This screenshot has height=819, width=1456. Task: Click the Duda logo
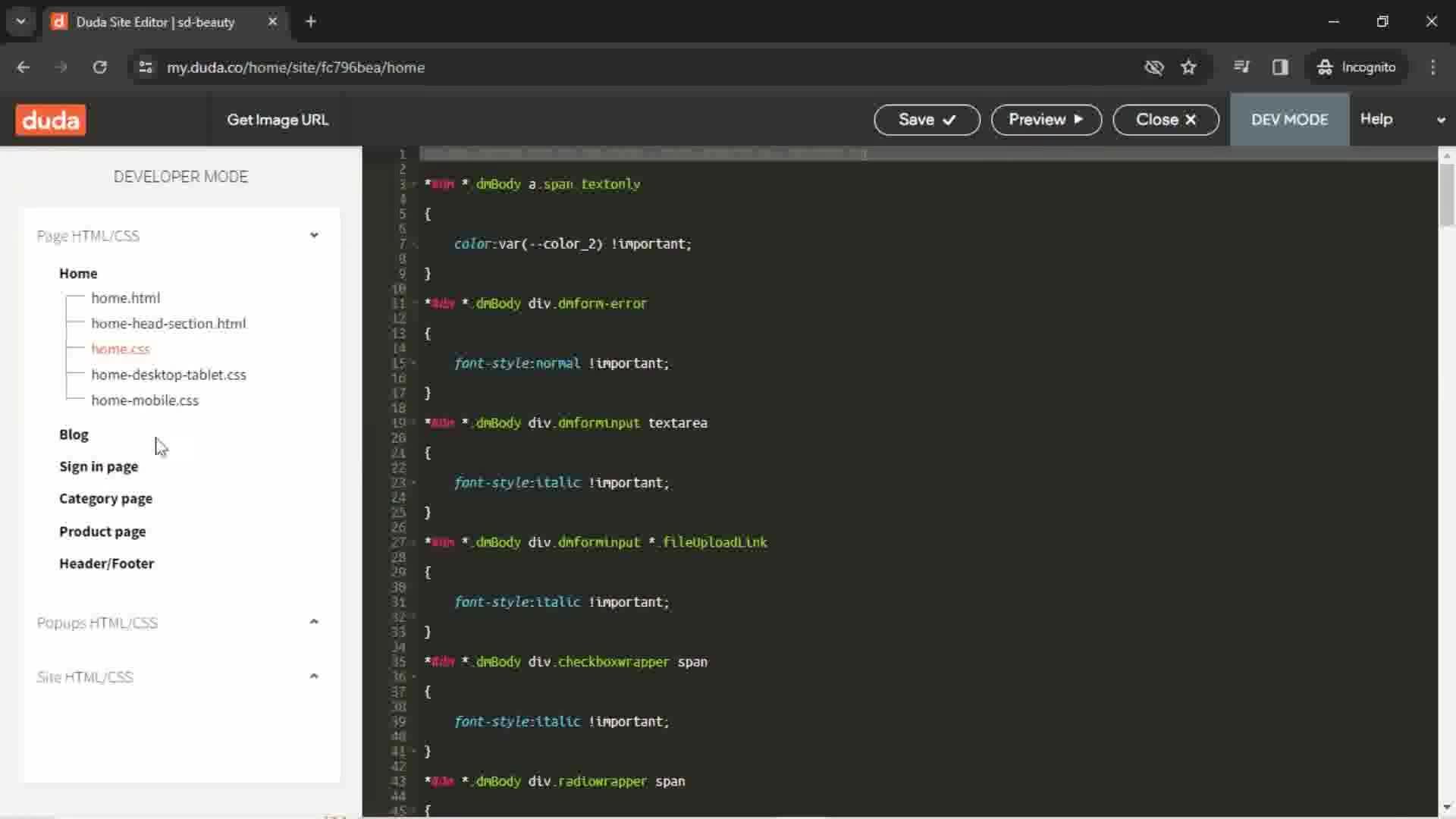[x=51, y=120]
